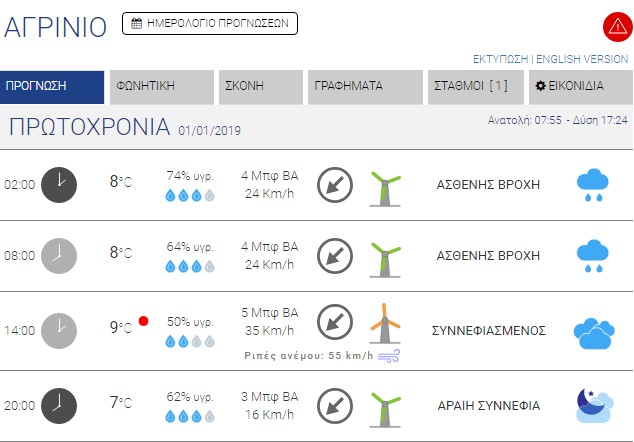Switch to the ΣΚΟΝΗ tab
This screenshot has width=634, height=442.
click(261, 86)
